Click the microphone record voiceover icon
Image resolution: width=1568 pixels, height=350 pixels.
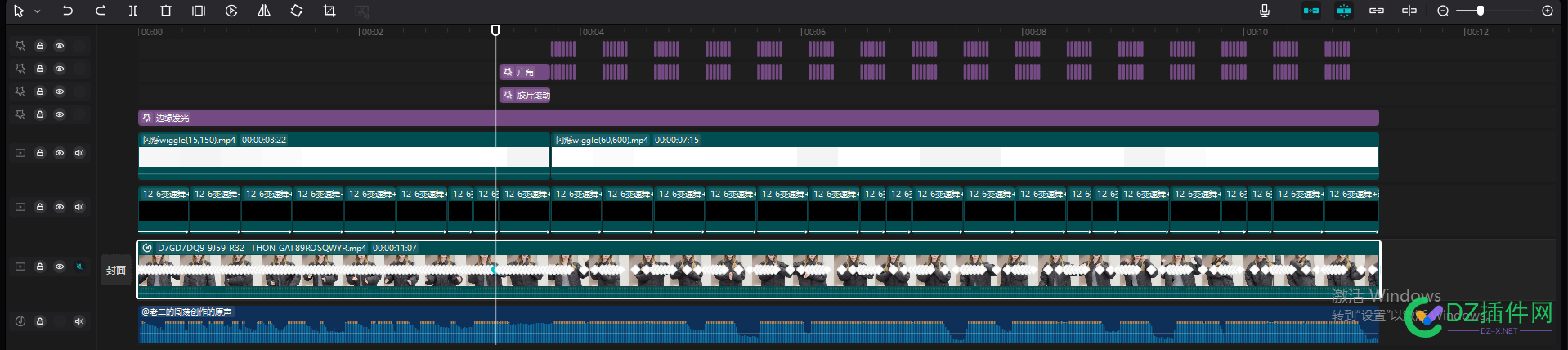(1265, 11)
